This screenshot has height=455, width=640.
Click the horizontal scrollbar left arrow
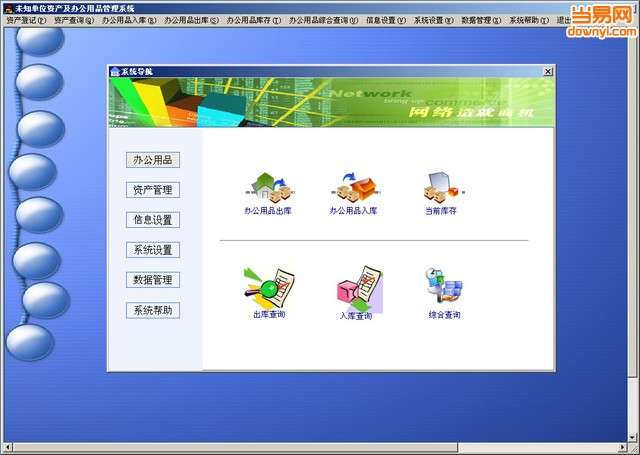tap(7, 447)
